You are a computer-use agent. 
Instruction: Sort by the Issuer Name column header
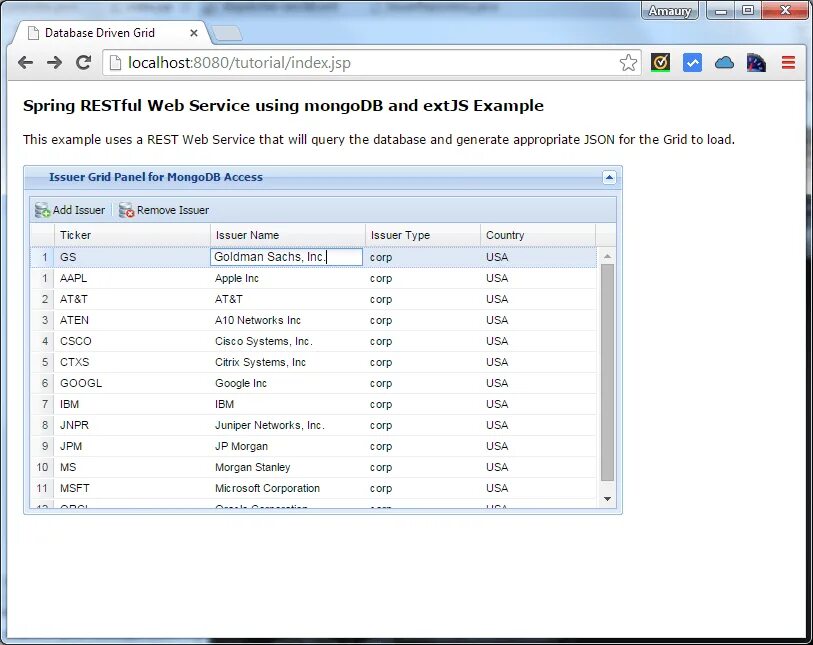pos(288,235)
